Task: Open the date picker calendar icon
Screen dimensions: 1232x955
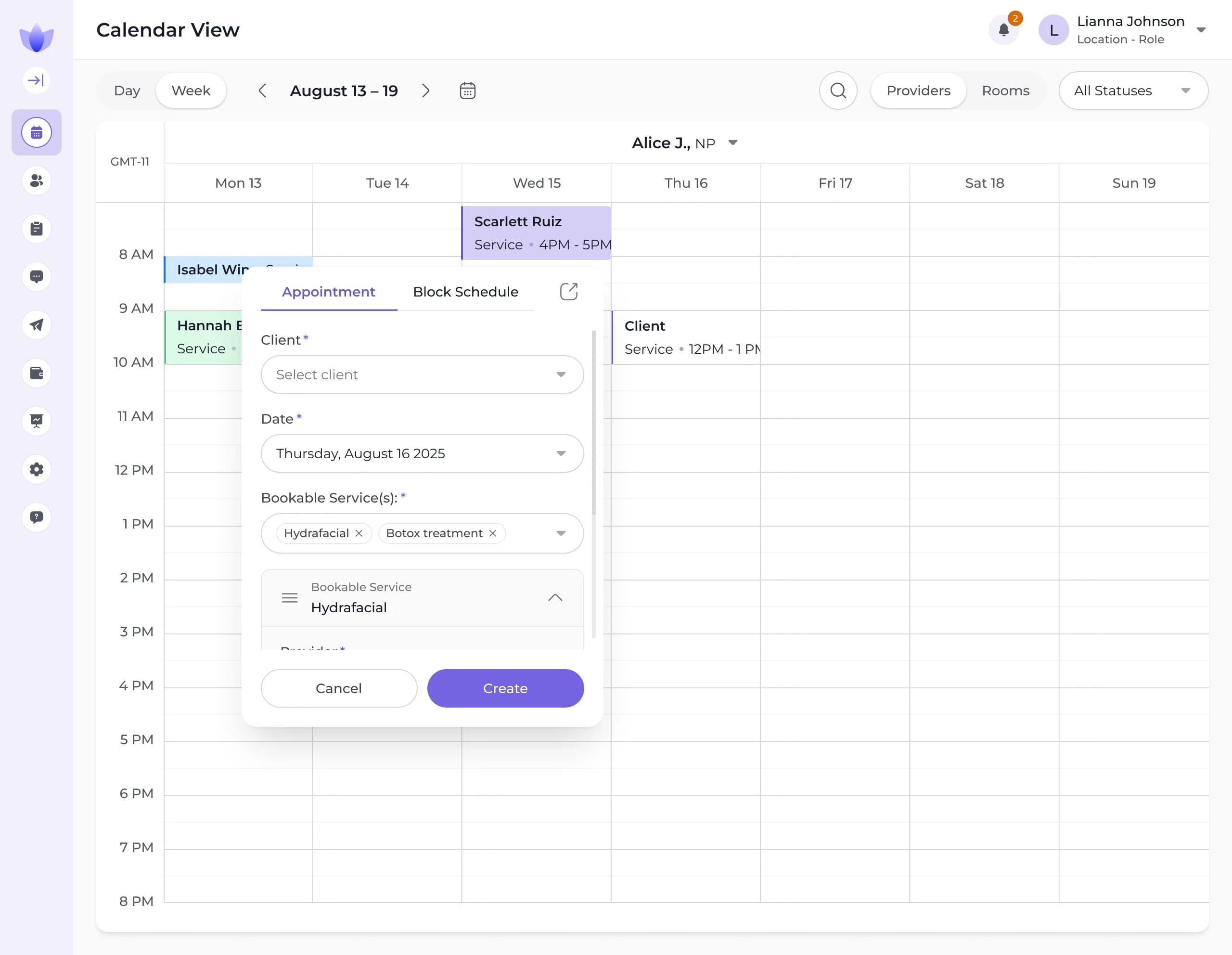Action: (x=468, y=90)
